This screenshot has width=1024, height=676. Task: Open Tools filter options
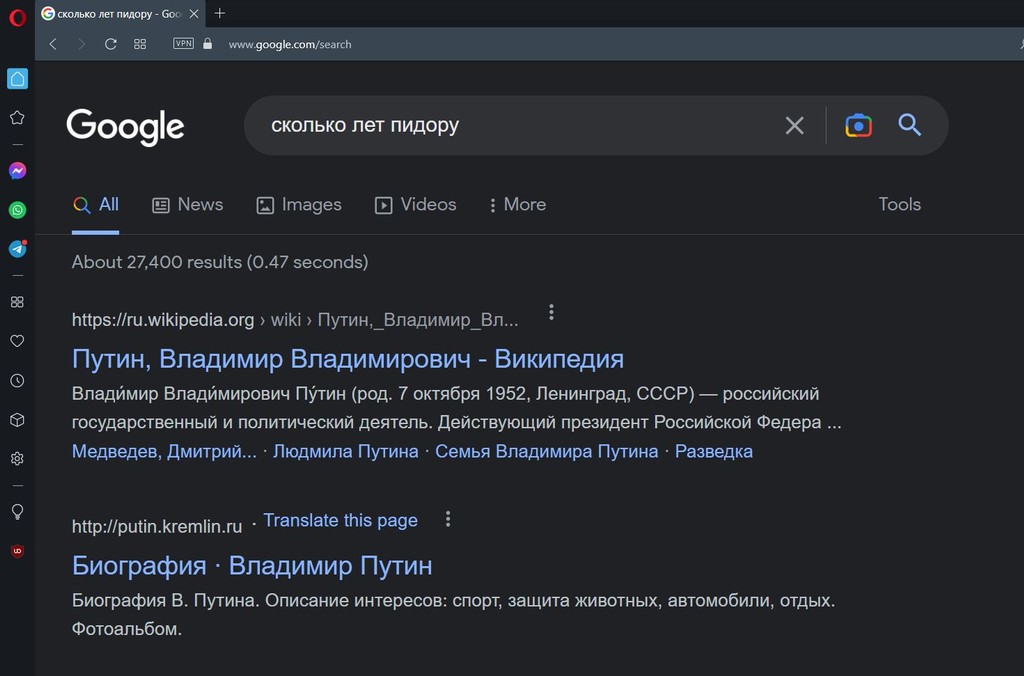click(x=898, y=204)
